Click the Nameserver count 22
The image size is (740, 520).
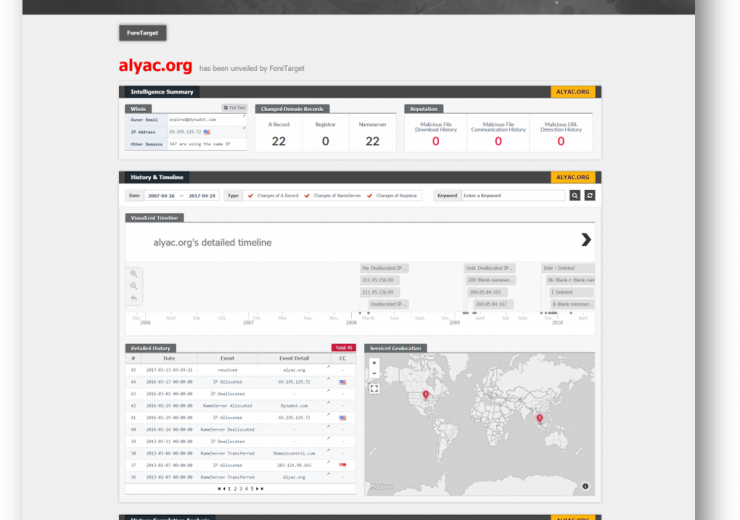coord(372,141)
